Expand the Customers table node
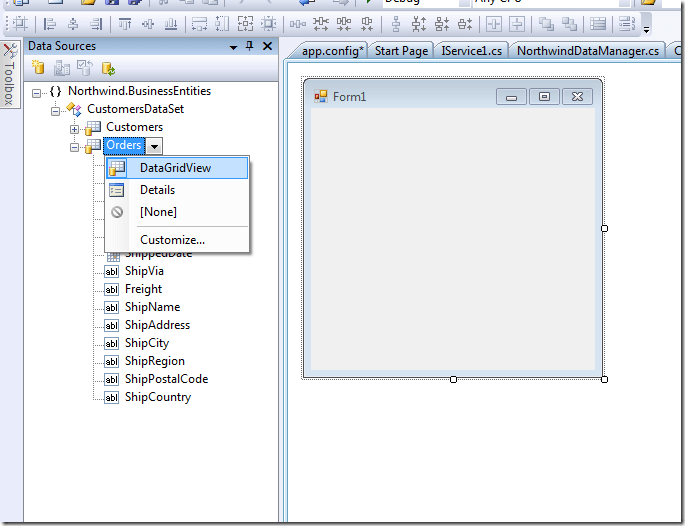 74,128
